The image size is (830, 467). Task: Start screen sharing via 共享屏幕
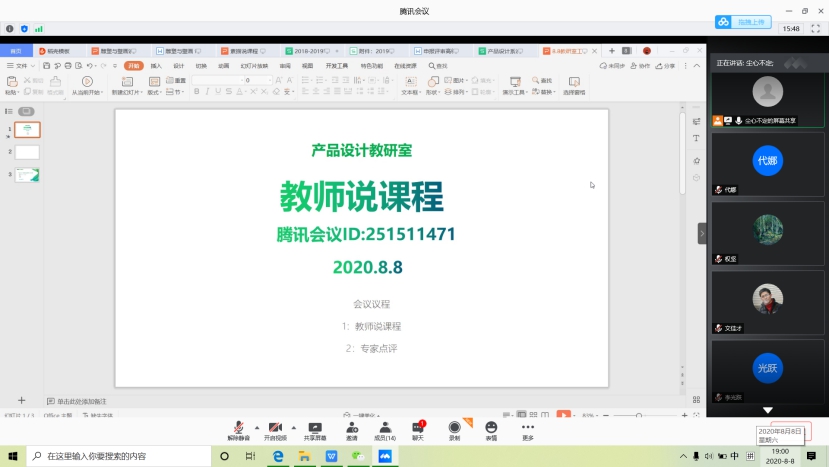pos(314,431)
